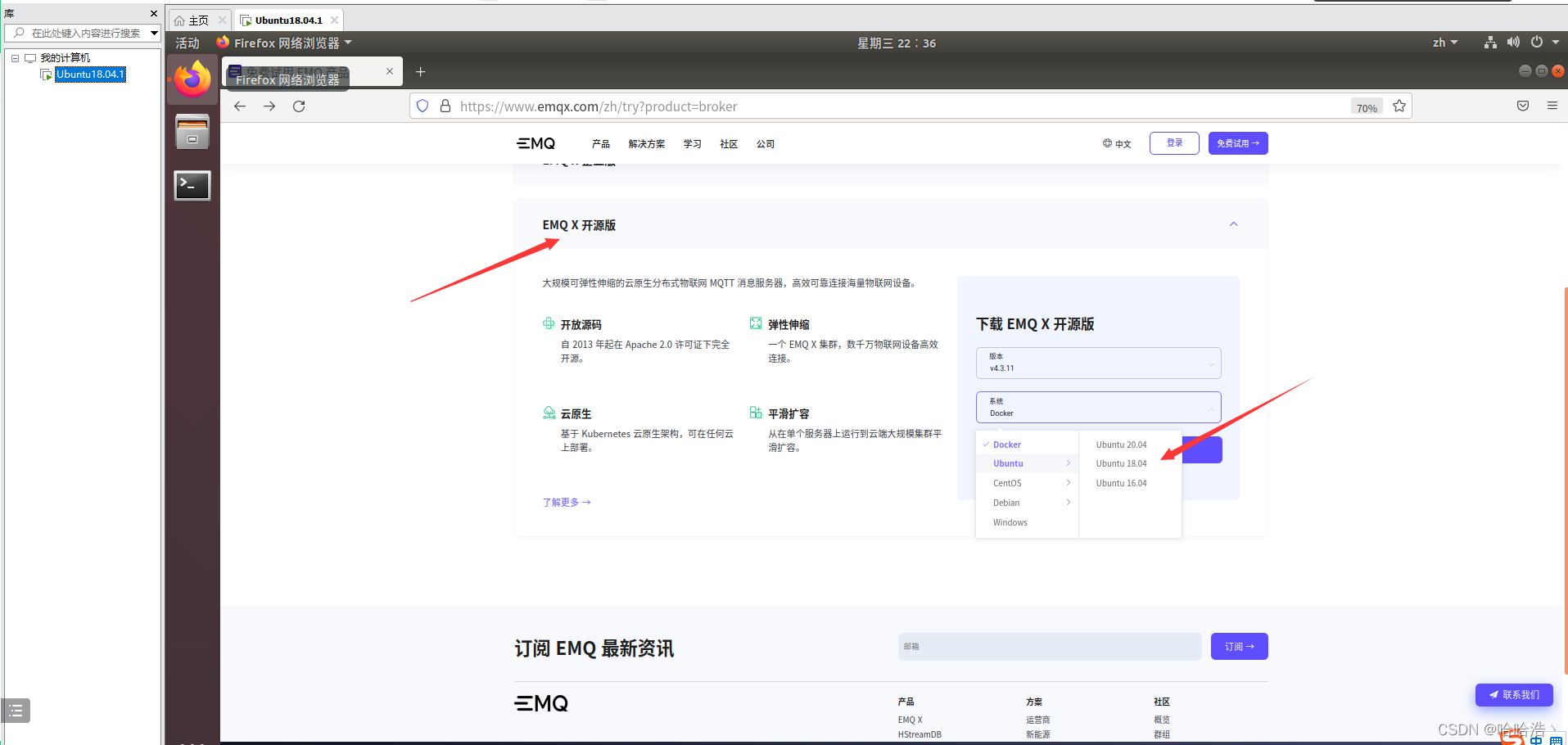Open the Firefox 网络浏览器 app menu
This screenshot has height=745, width=1568.
284,43
